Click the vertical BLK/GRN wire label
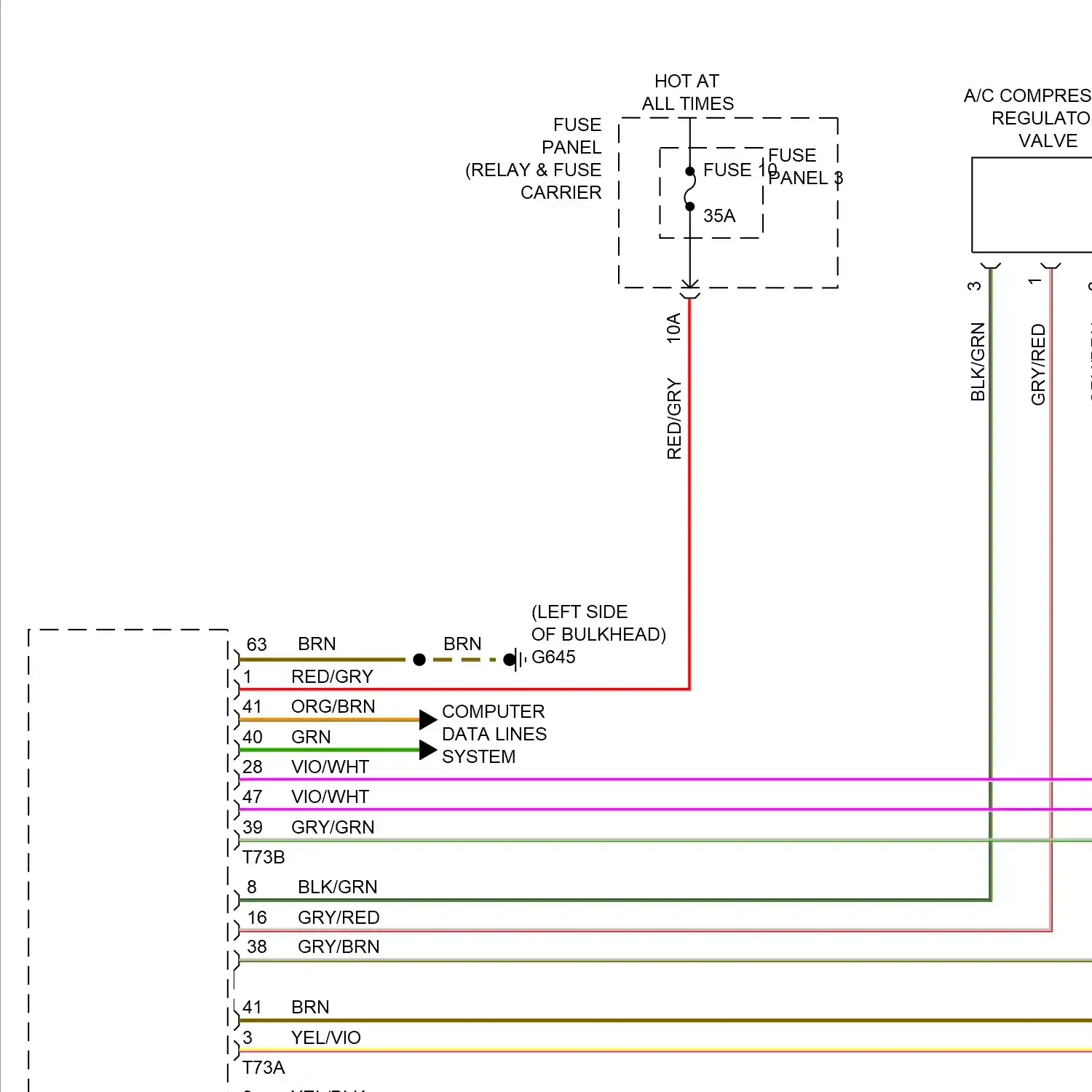The width and height of the screenshot is (1092, 1092). (978, 362)
